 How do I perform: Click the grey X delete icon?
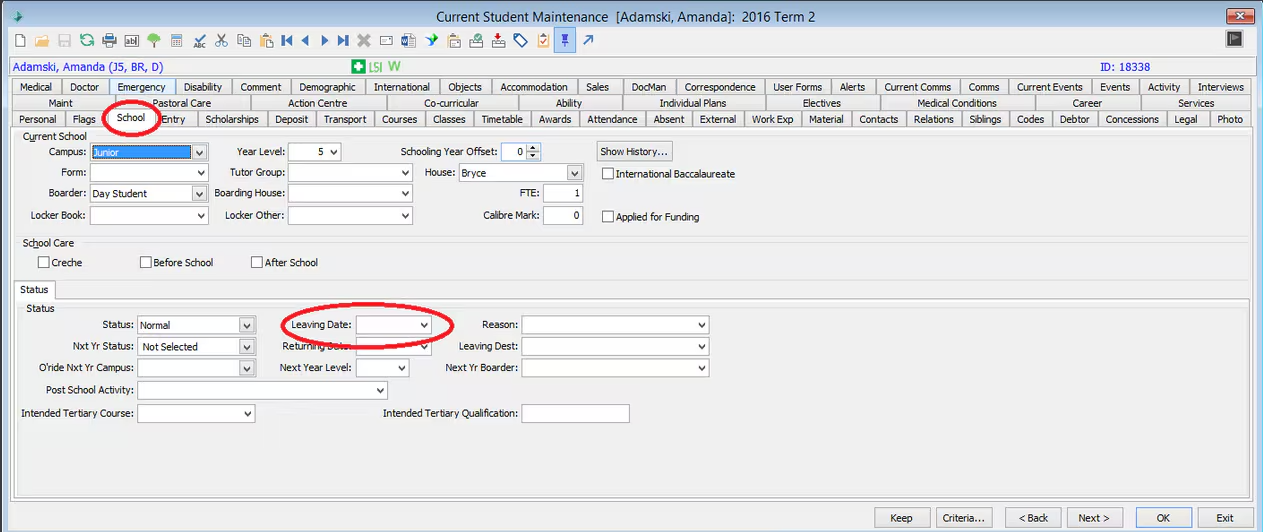click(x=364, y=41)
